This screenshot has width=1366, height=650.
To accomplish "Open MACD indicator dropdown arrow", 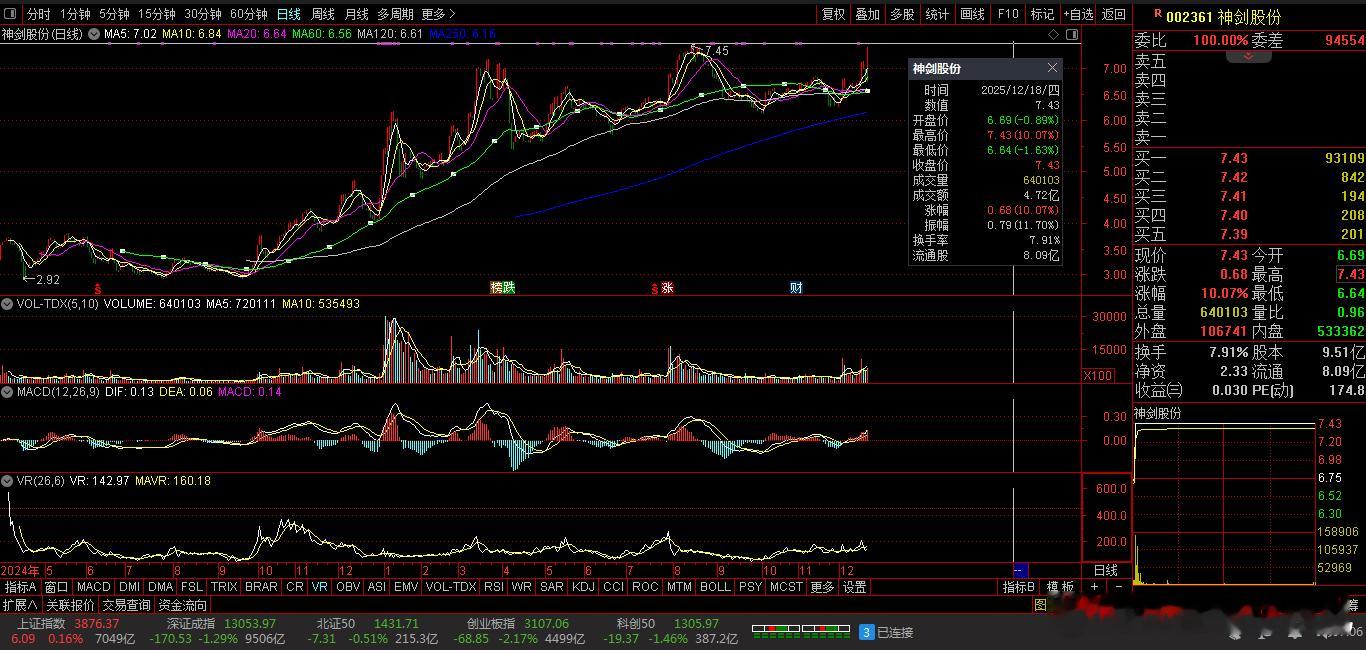I will coord(6,392).
